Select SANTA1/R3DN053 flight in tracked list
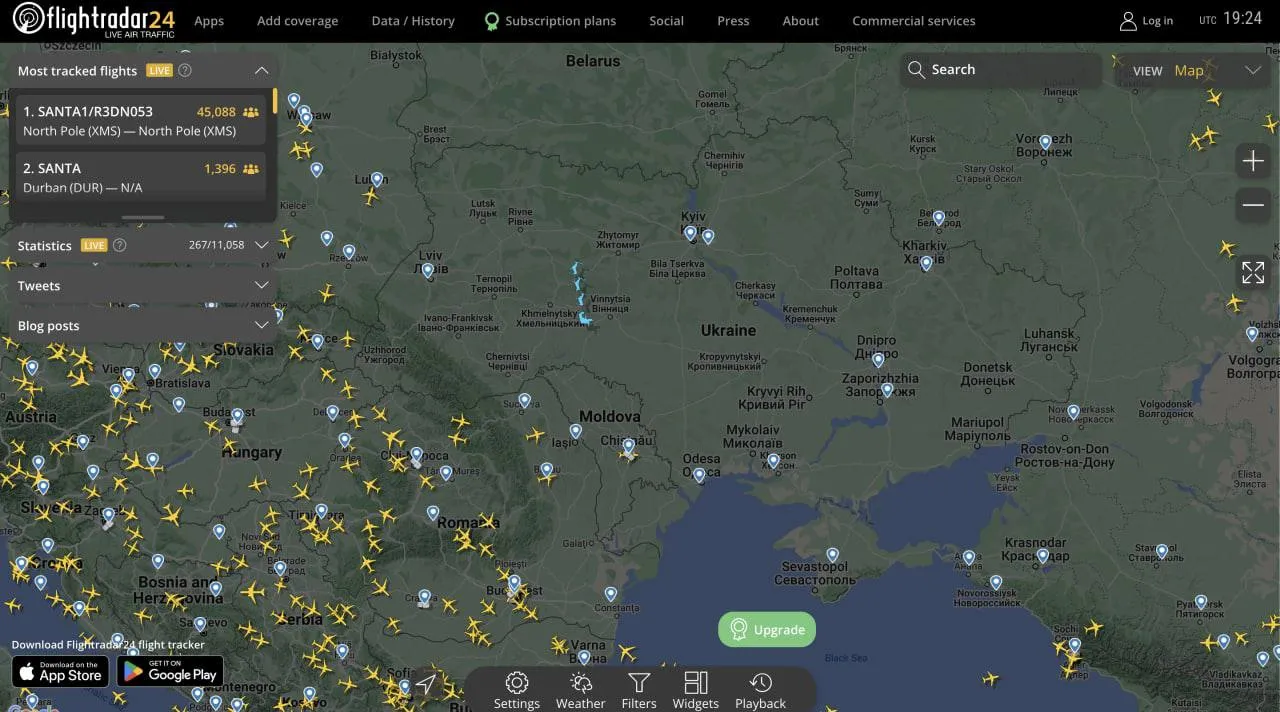Image resolution: width=1280 pixels, height=712 pixels. click(x=140, y=121)
